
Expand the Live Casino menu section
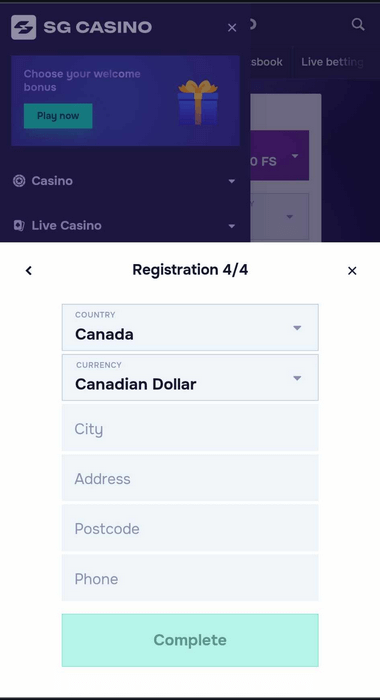click(x=231, y=226)
